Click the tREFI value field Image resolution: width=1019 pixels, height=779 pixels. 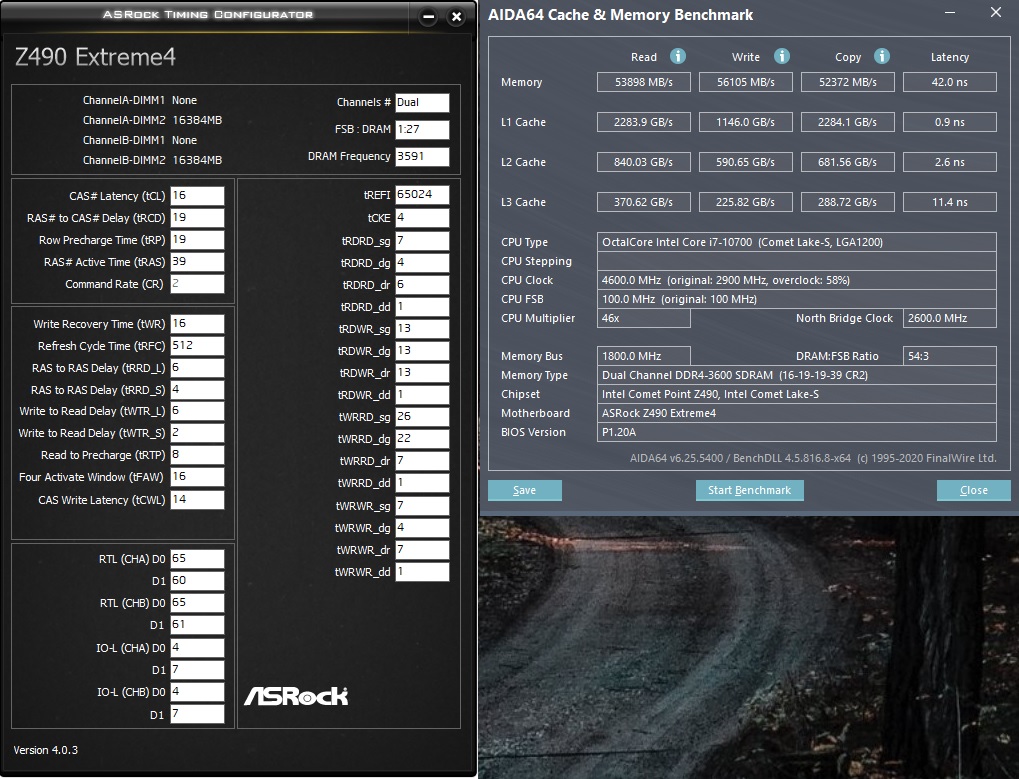(x=422, y=194)
